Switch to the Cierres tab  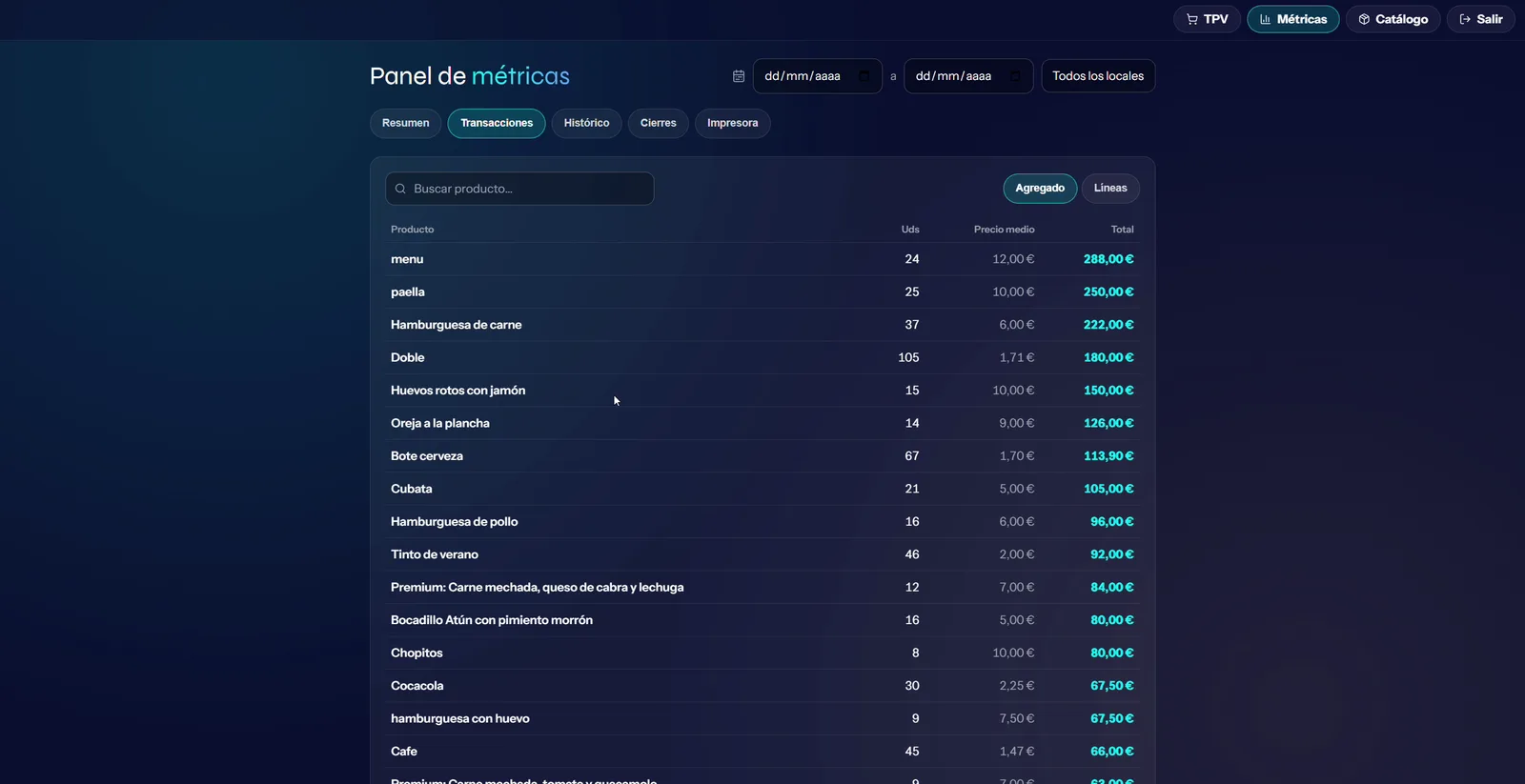pyautogui.click(x=658, y=123)
